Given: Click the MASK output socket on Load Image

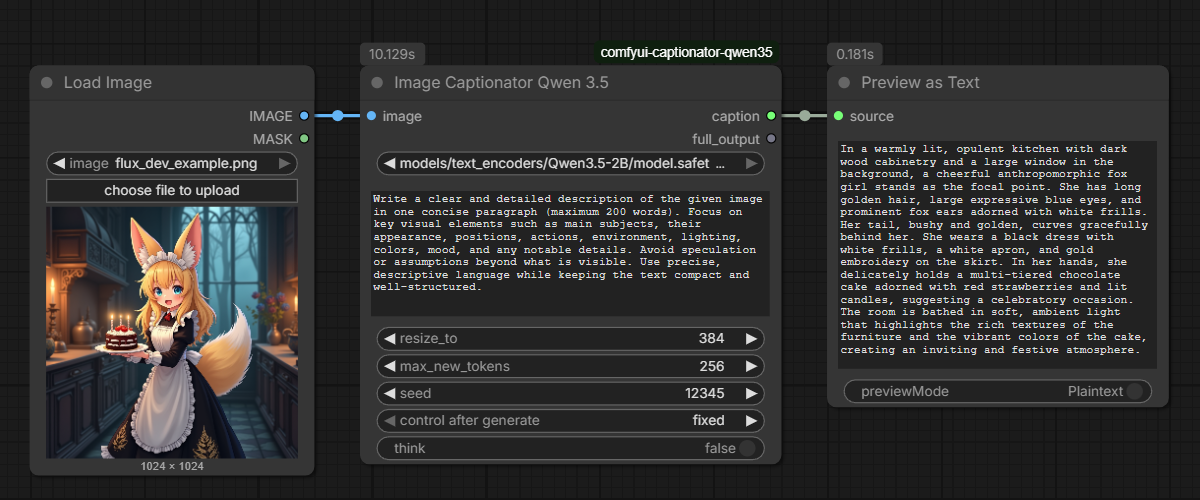Looking at the screenshot, I should (x=304, y=139).
